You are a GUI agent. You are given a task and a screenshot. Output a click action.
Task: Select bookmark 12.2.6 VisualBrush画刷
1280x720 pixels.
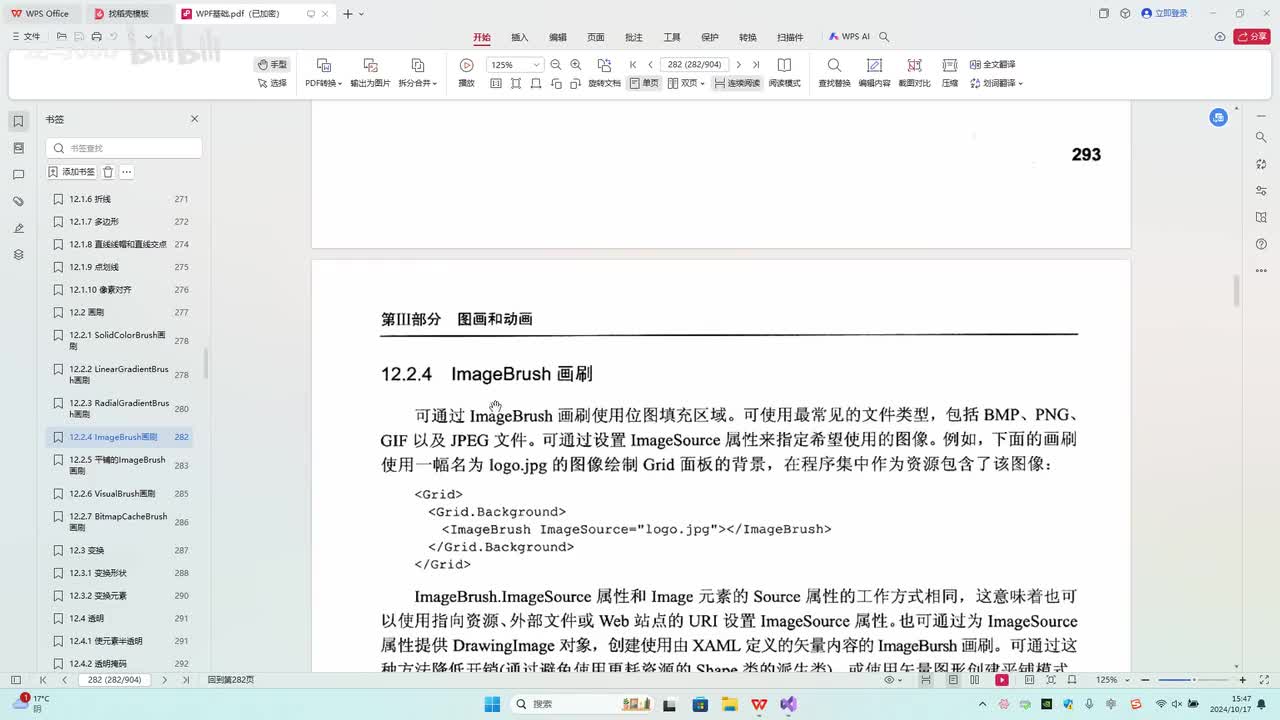119,494
